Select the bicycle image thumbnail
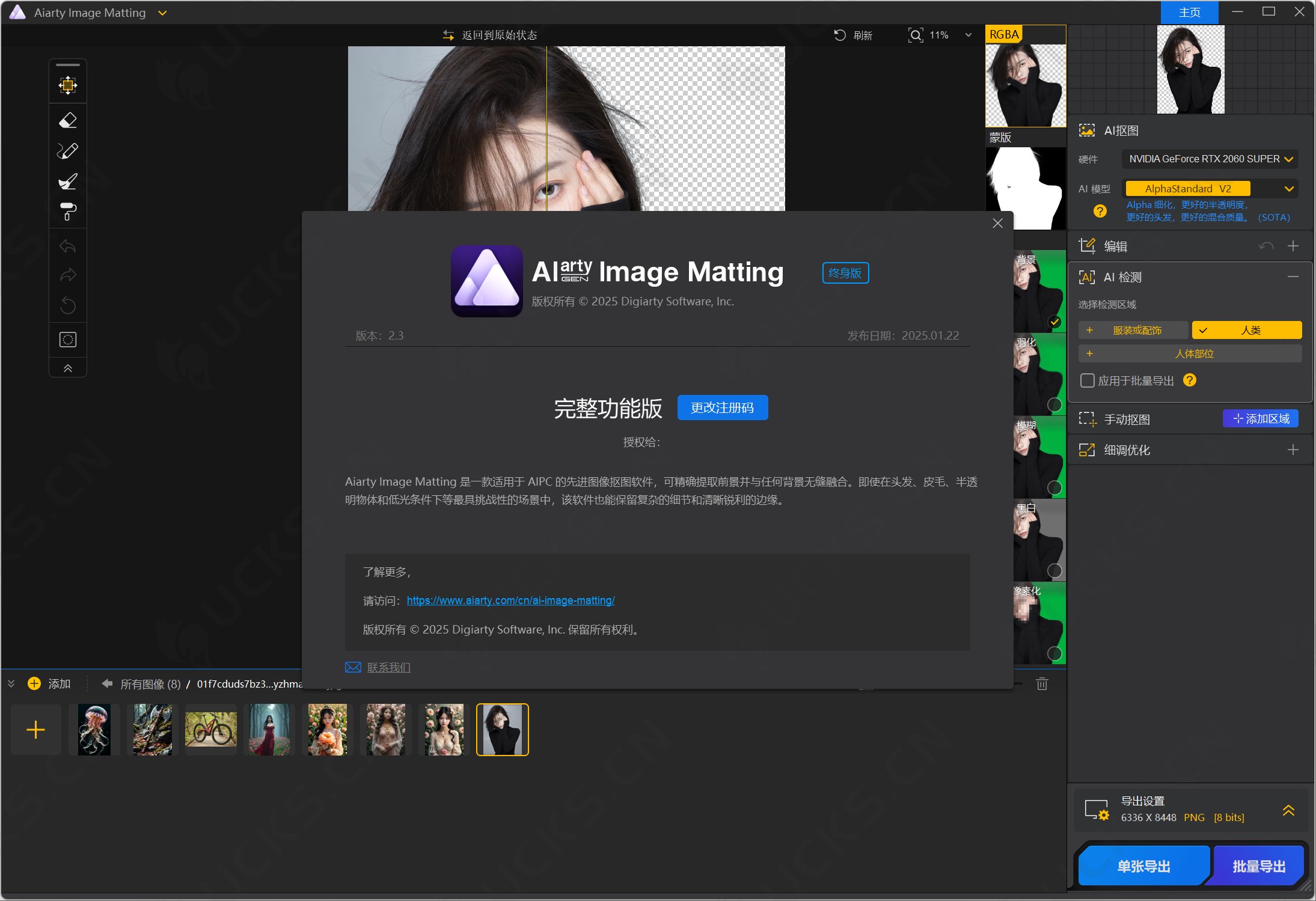Viewport: 1316px width, 901px height. coord(211,730)
